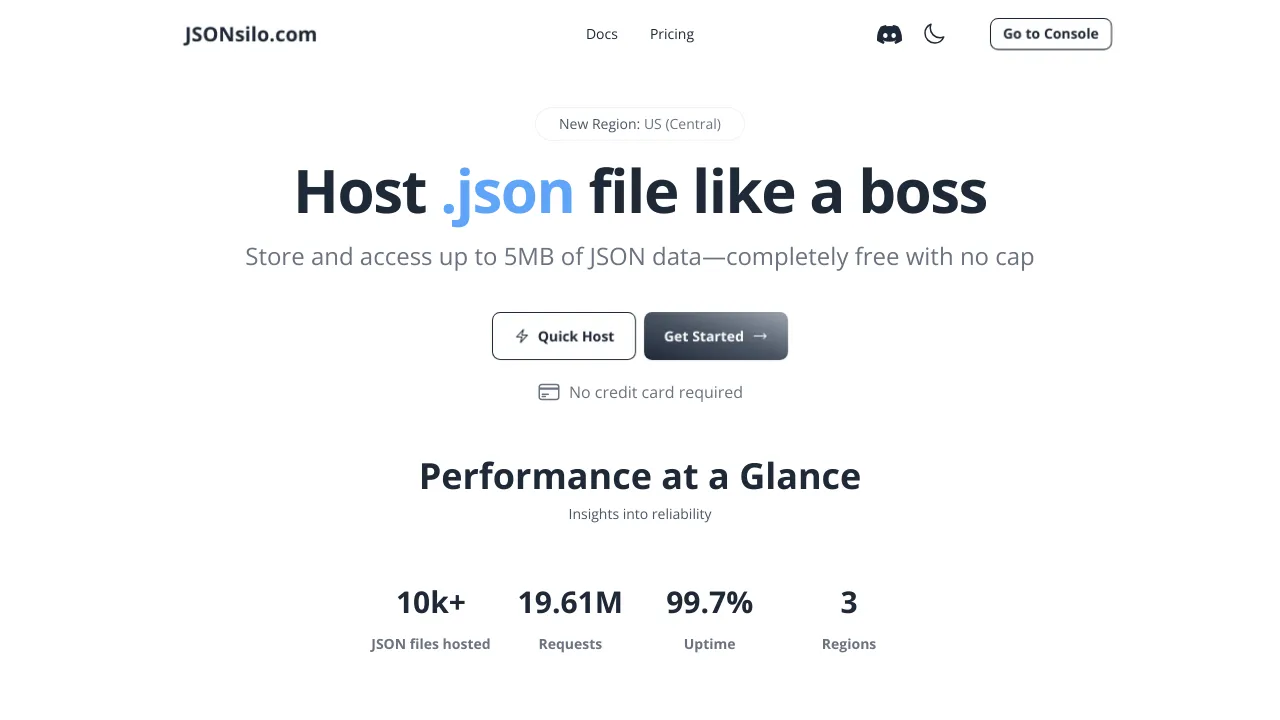Viewport: 1280px width, 720px height.
Task: Click the 'Performance at a Glance' heading
Action: coord(640,476)
